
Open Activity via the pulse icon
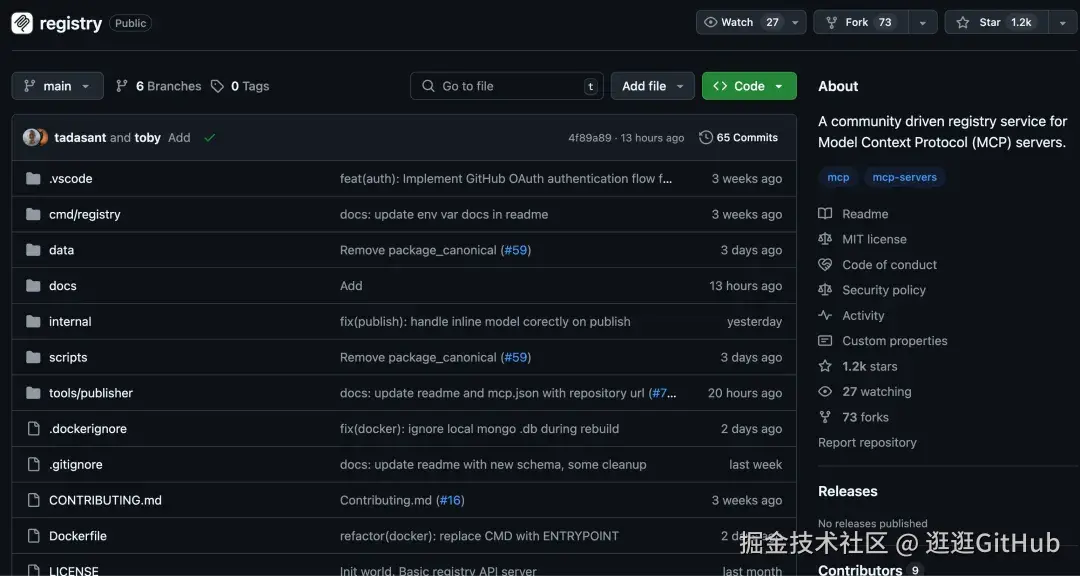point(824,315)
